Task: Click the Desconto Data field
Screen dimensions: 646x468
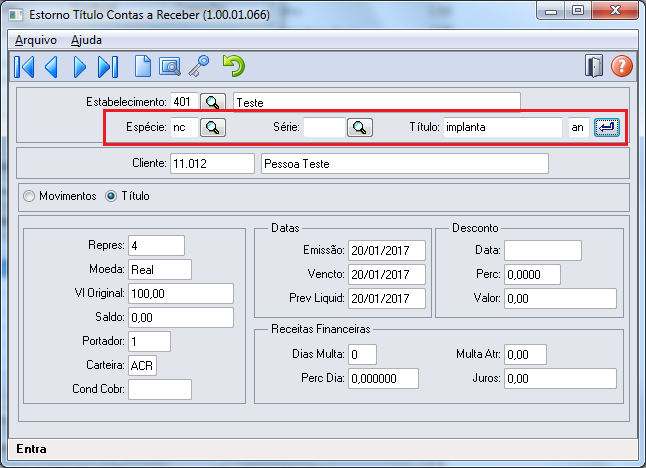Action: (x=543, y=250)
